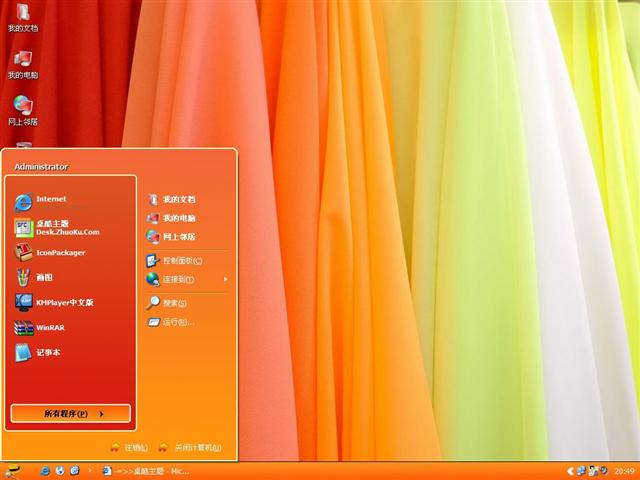This screenshot has width=640, height=480.
Task: Click the network globe tray icon
Action: (x=581, y=471)
